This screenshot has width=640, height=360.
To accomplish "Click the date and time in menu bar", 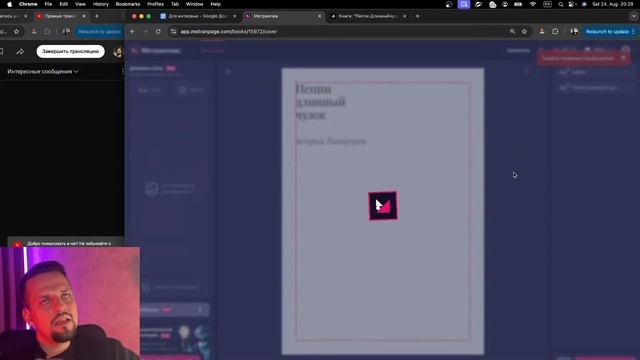I will click(612, 4).
